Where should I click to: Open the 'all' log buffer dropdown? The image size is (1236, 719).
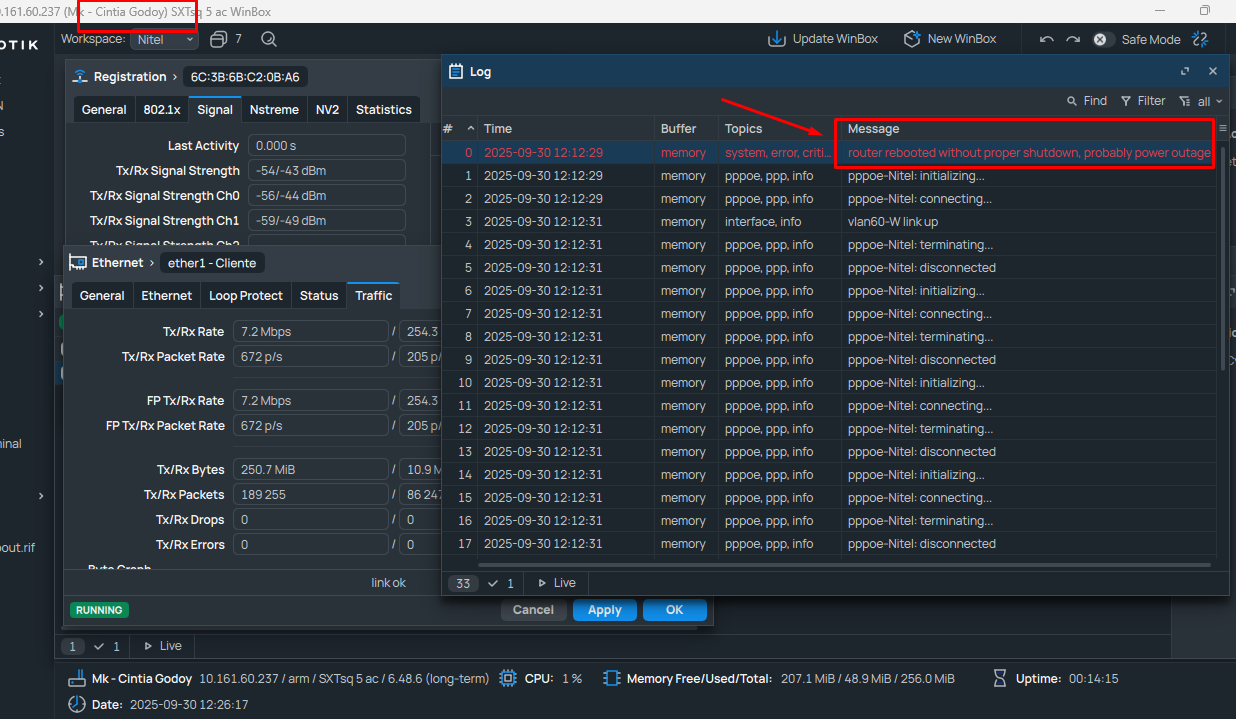point(1201,101)
